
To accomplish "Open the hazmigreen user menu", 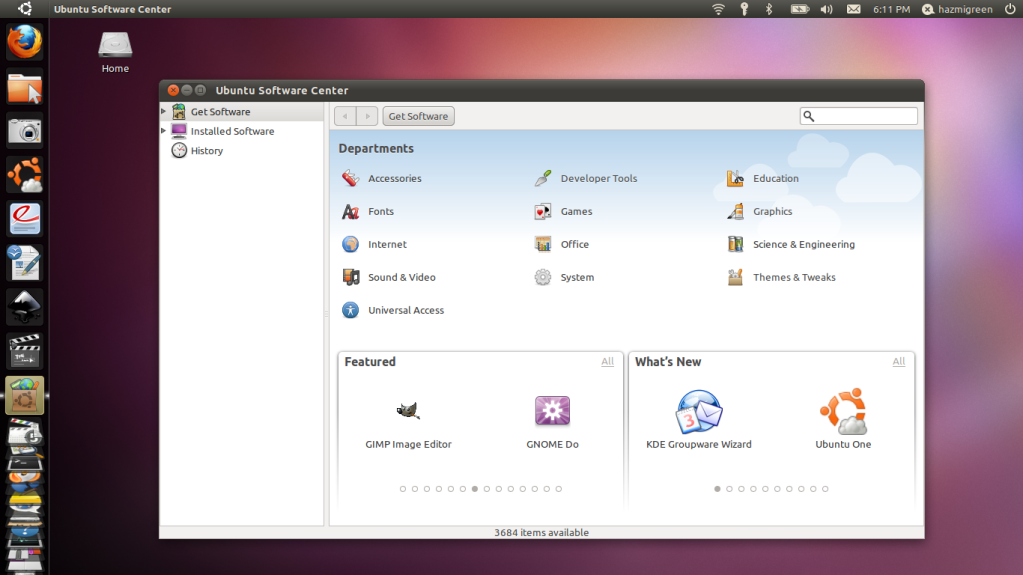I will [x=957, y=9].
